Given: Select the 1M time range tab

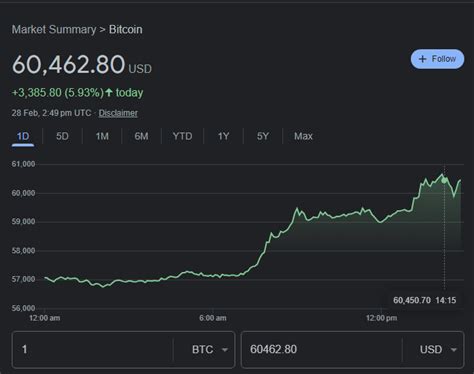Looking at the screenshot, I should 102,136.
